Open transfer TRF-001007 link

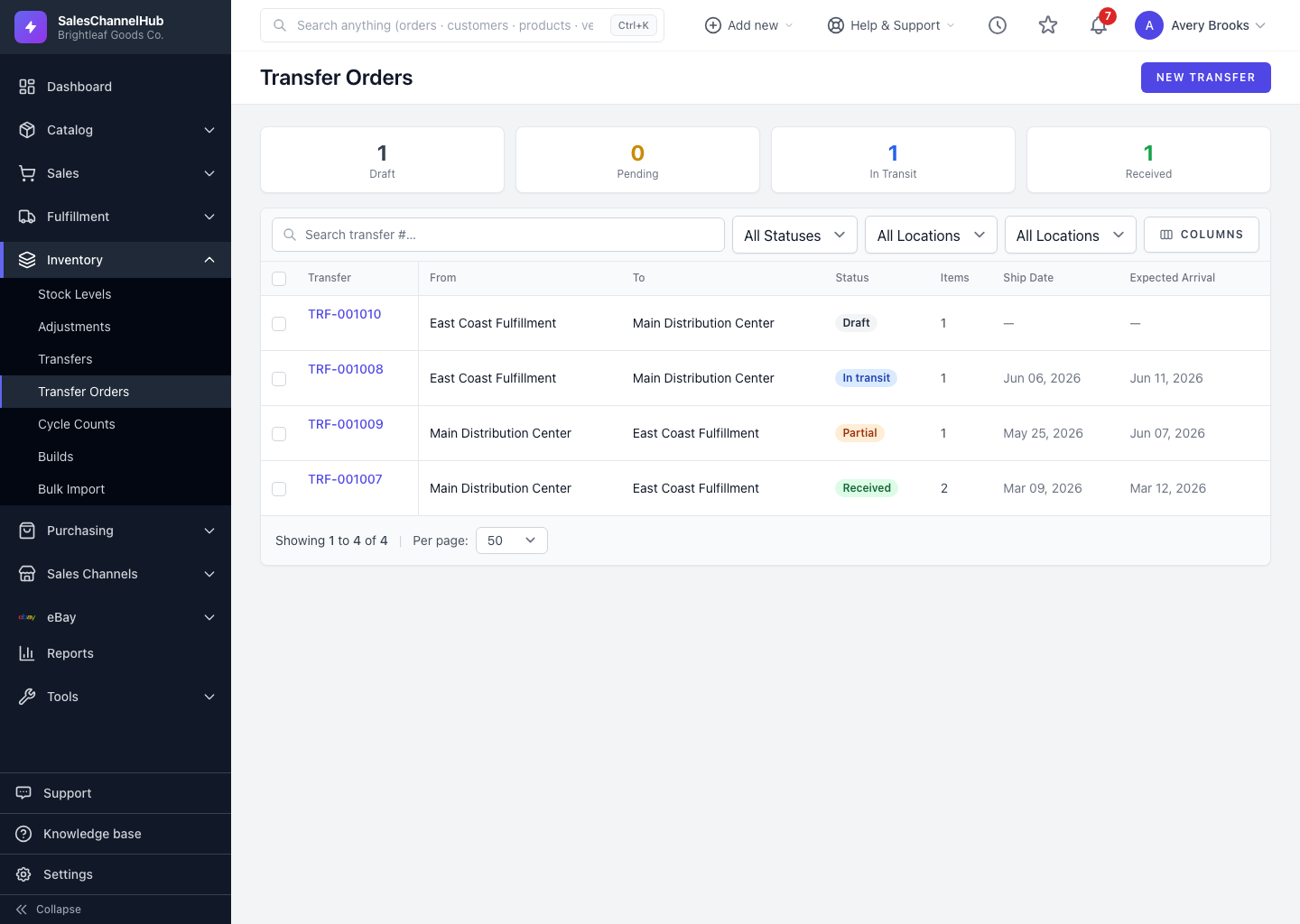pyautogui.click(x=345, y=479)
